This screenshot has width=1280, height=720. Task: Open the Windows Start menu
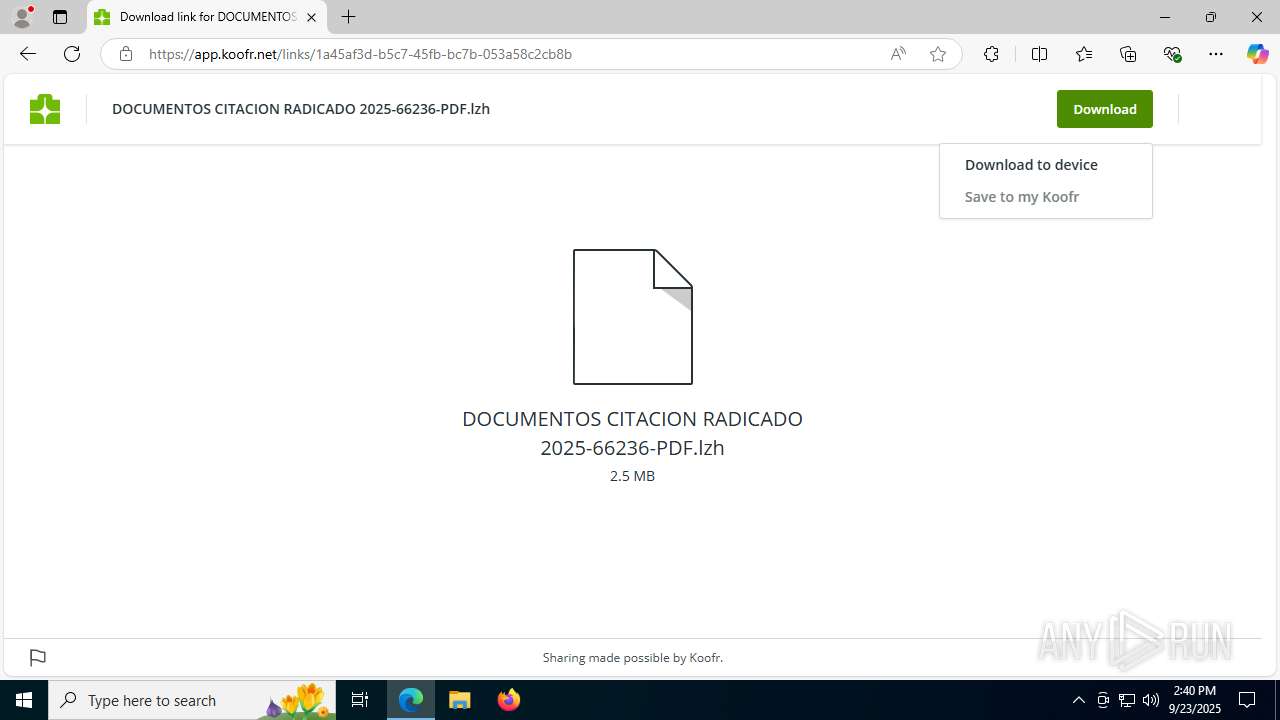coord(24,700)
